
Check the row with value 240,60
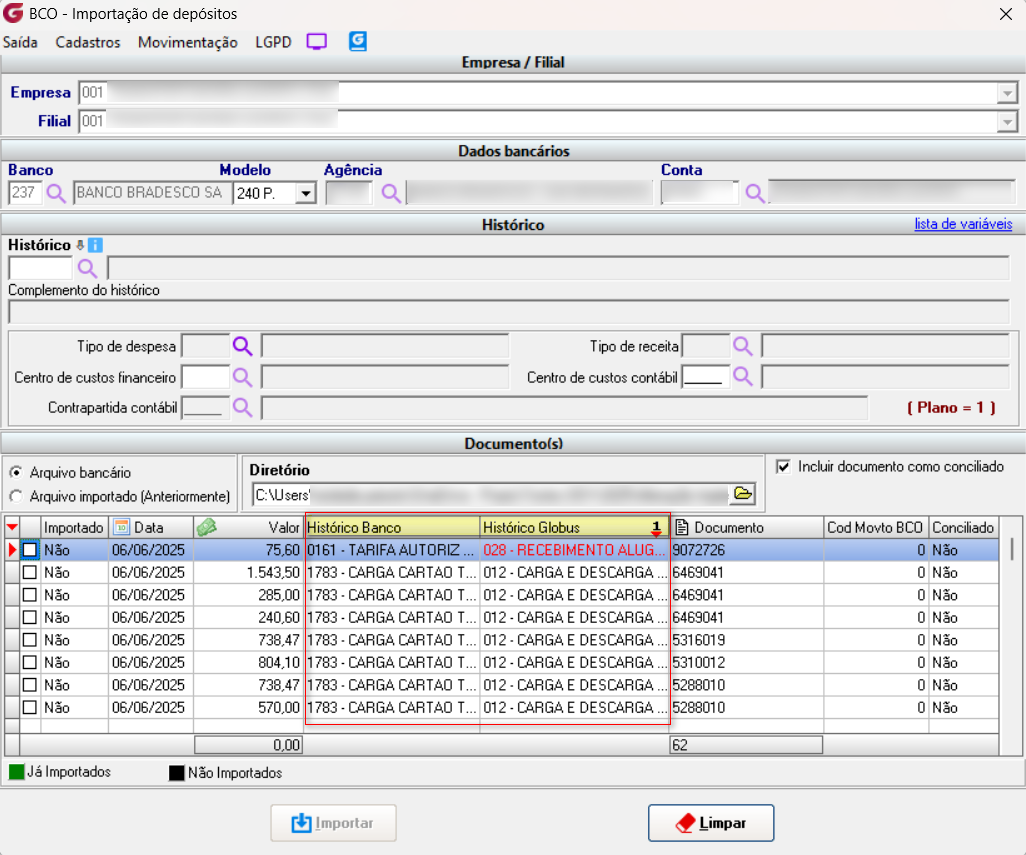[29, 617]
